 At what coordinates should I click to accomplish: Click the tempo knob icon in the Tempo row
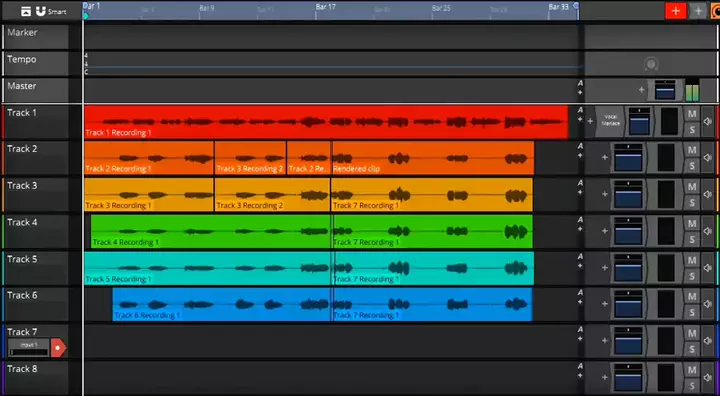(x=651, y=64)
